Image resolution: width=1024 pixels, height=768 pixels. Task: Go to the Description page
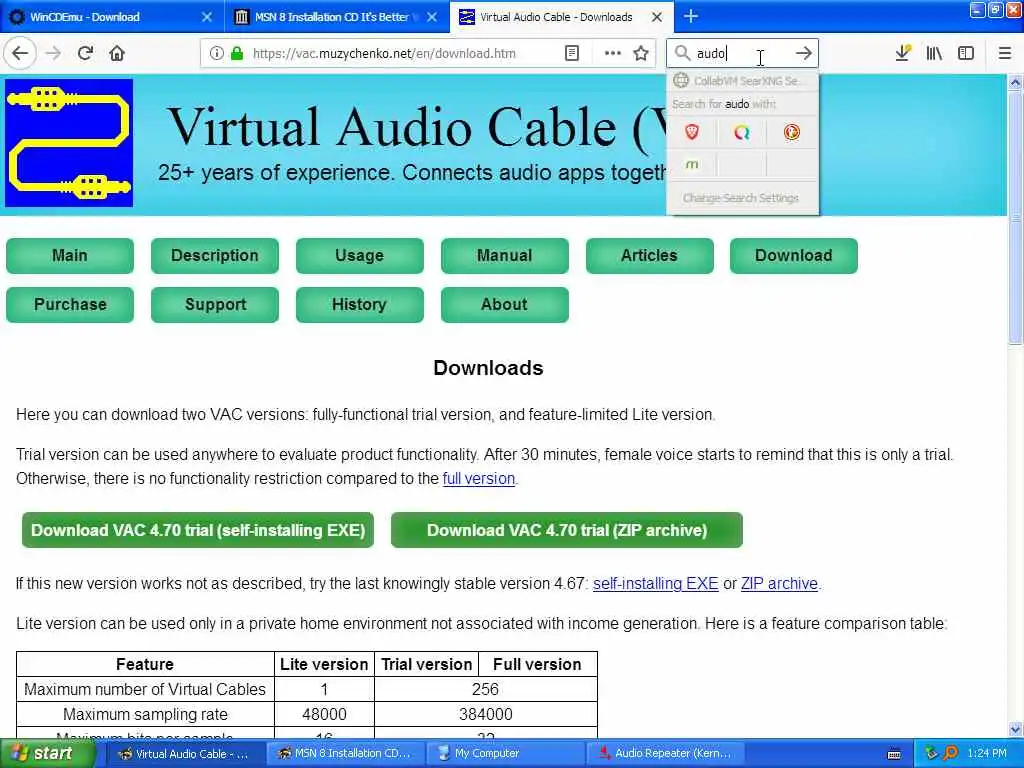click(215, 255)
